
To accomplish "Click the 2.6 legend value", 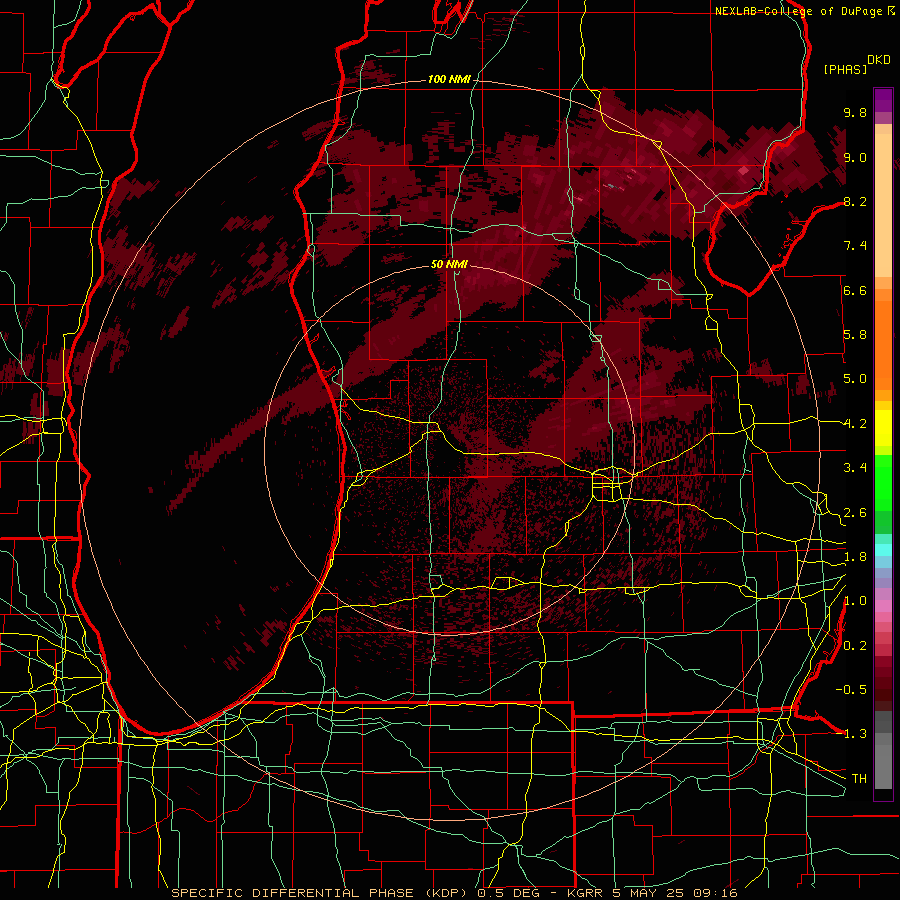I will pos(855,513).
